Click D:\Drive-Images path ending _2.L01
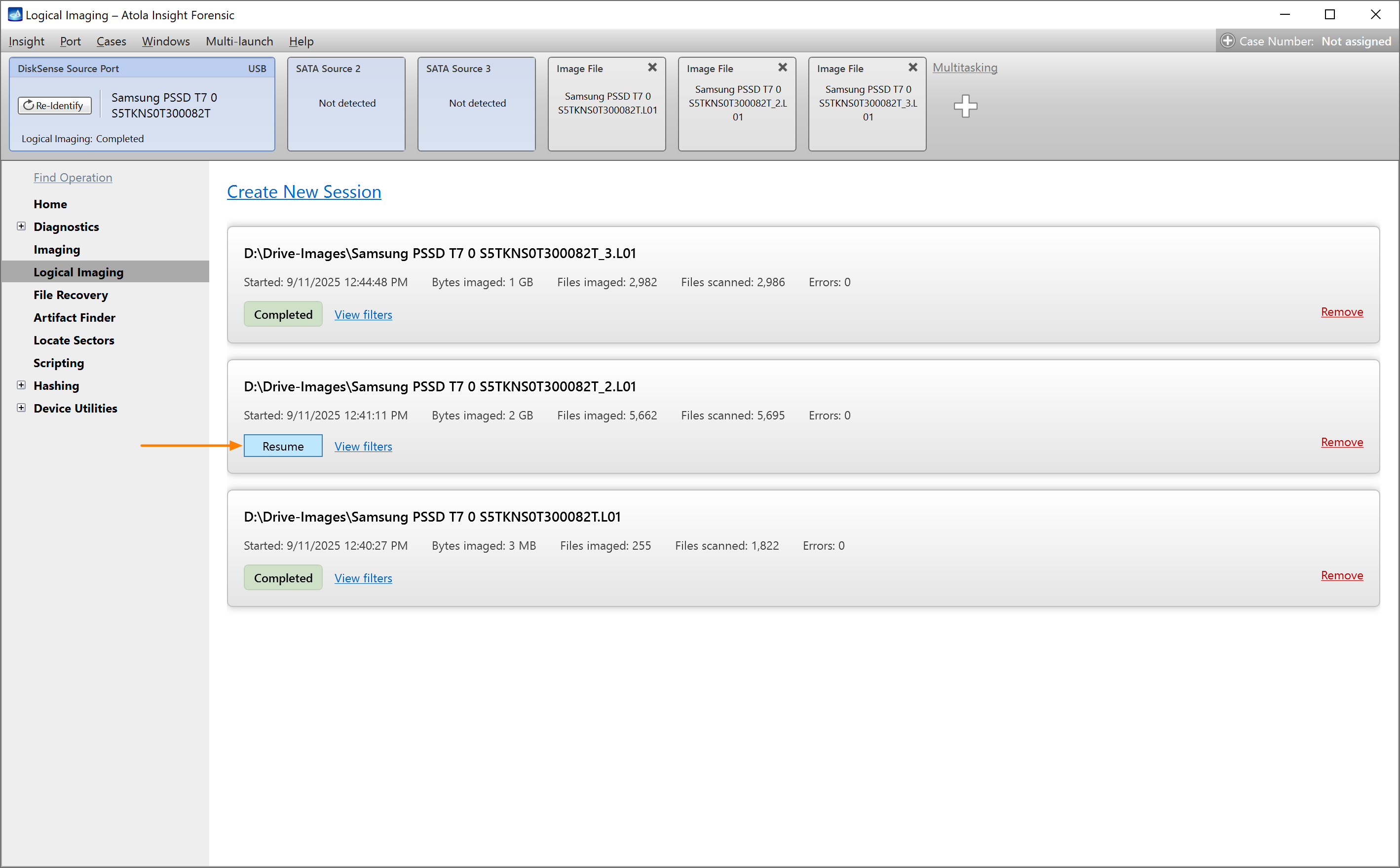The image size is (1400, 868). click(440, 386)
